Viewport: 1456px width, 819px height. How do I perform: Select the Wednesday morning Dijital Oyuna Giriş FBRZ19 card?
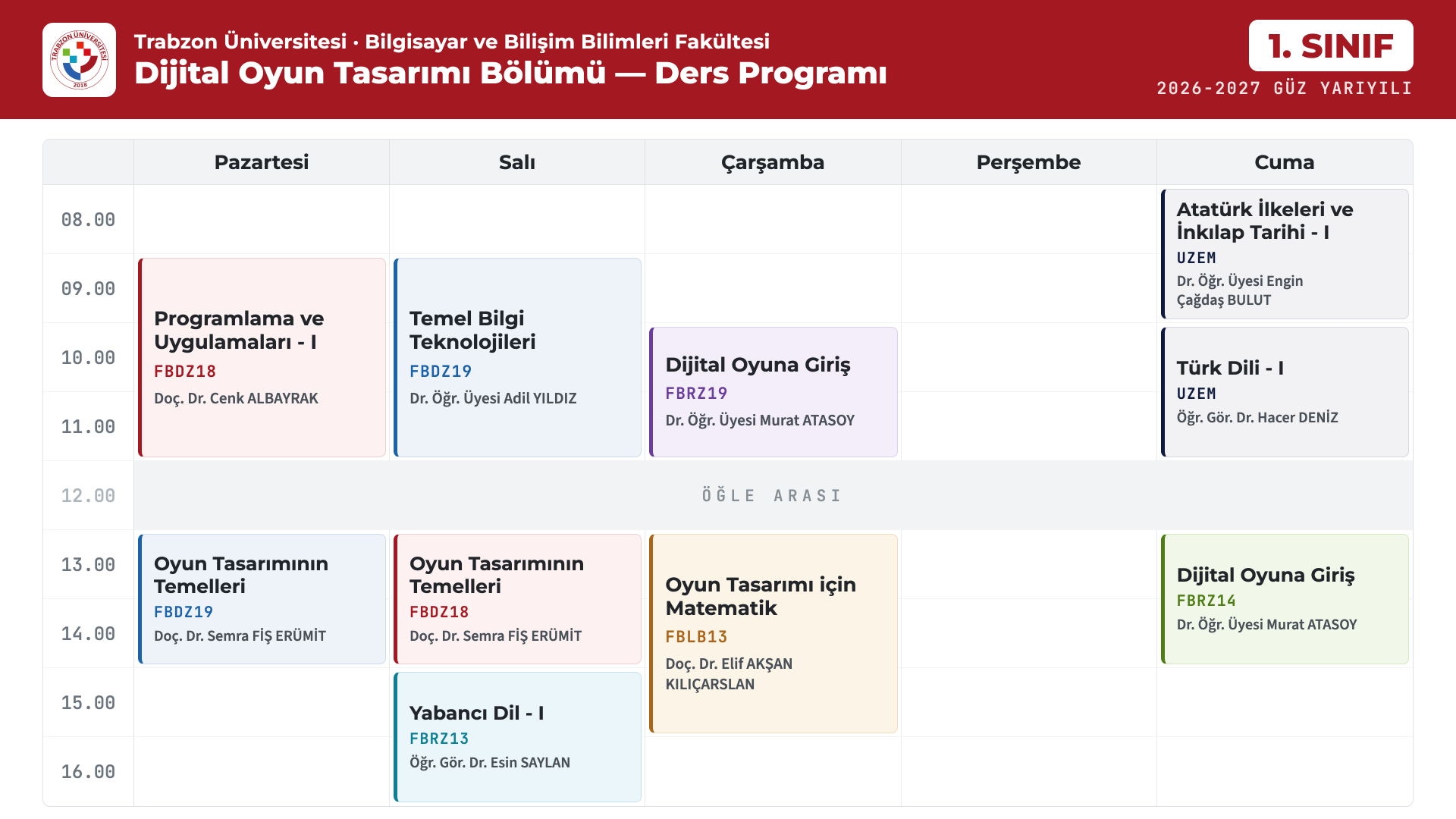click(x=773, y=392)
